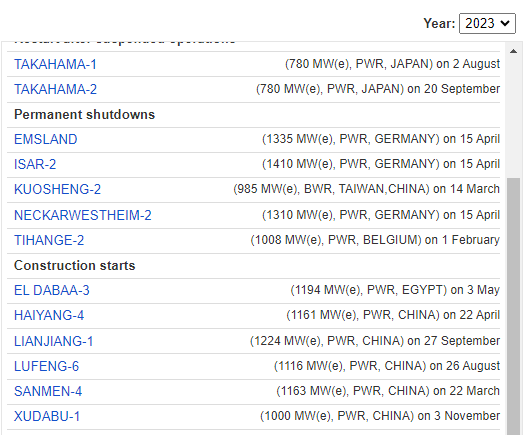The width and height of the screenshot is (524, 435).
Task: Click the vertical scrollbar thumb
Action: [514, 306]
